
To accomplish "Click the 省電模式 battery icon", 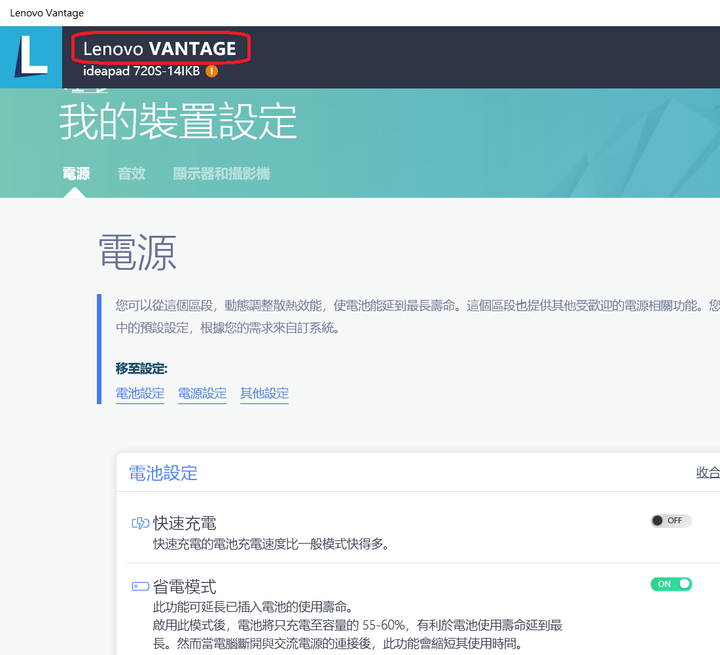I will click(141, 586).
